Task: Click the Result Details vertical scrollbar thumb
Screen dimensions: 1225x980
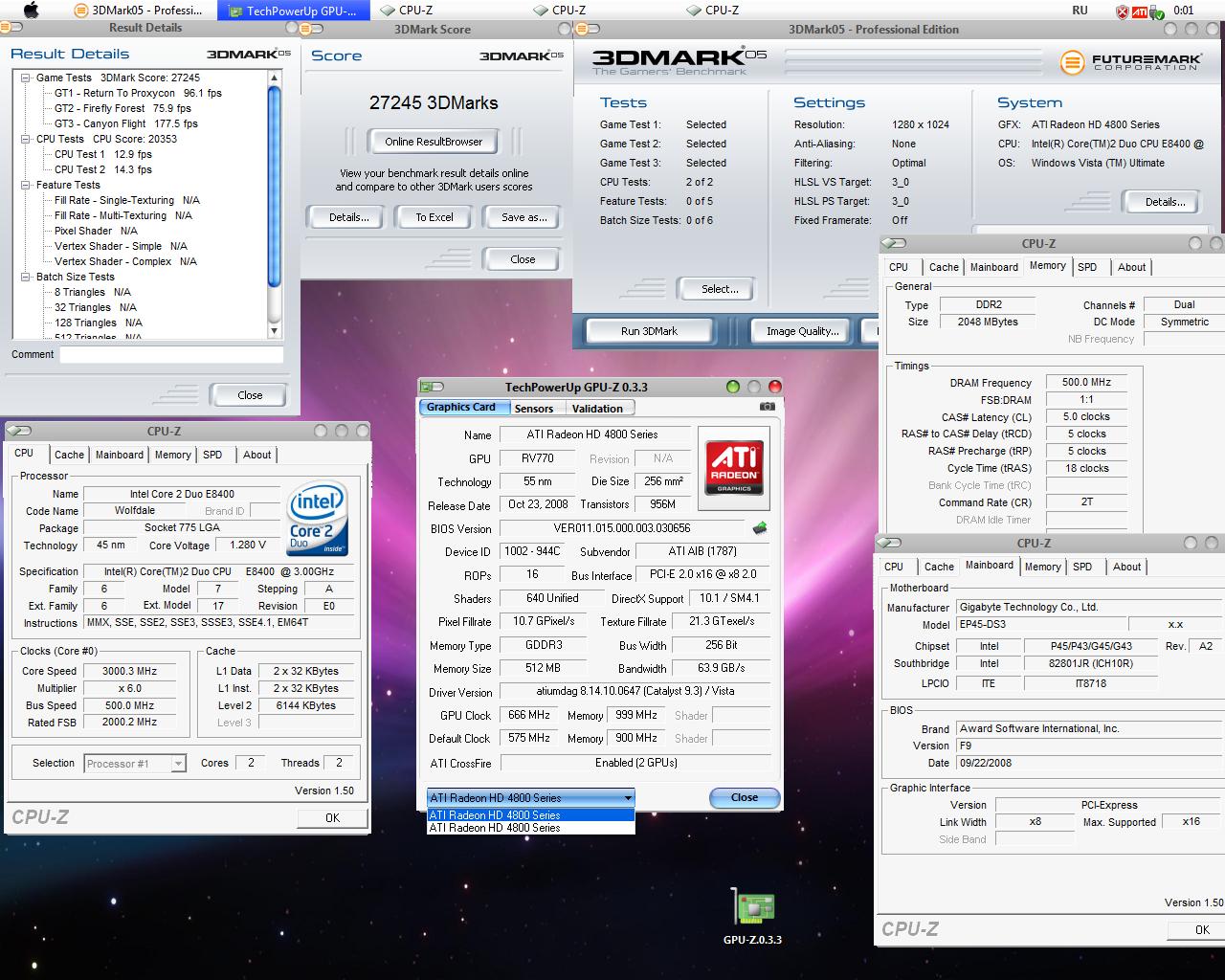Action: coord(275,187)
